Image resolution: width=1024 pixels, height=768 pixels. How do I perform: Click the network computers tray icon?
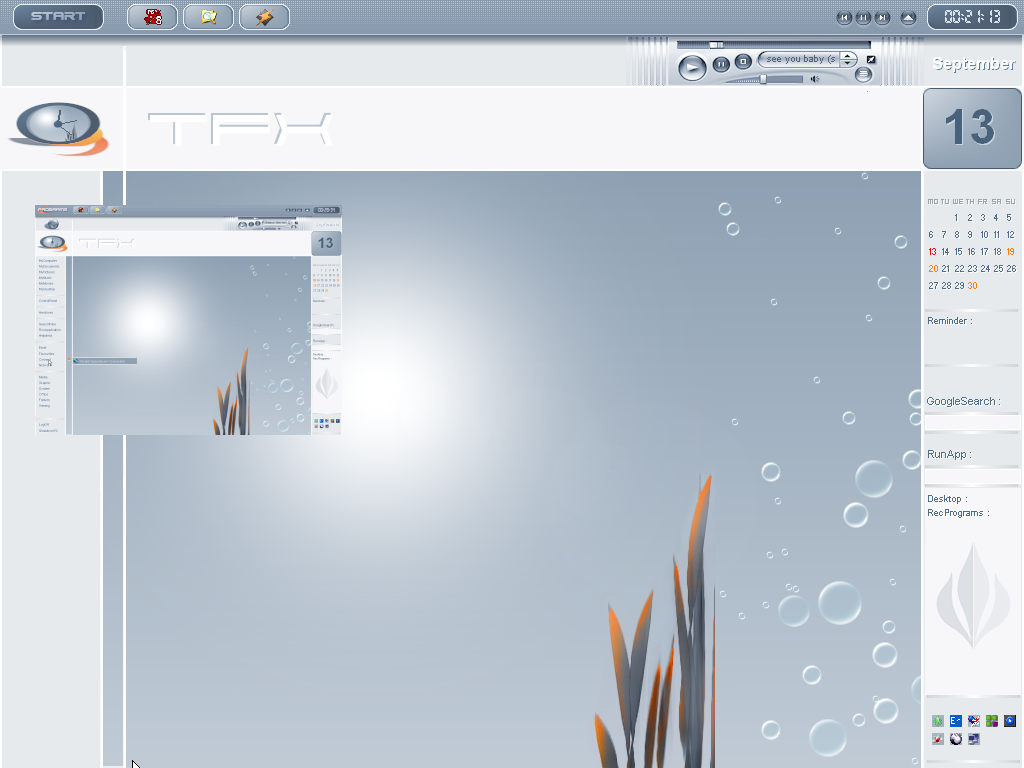click(974, 739)
